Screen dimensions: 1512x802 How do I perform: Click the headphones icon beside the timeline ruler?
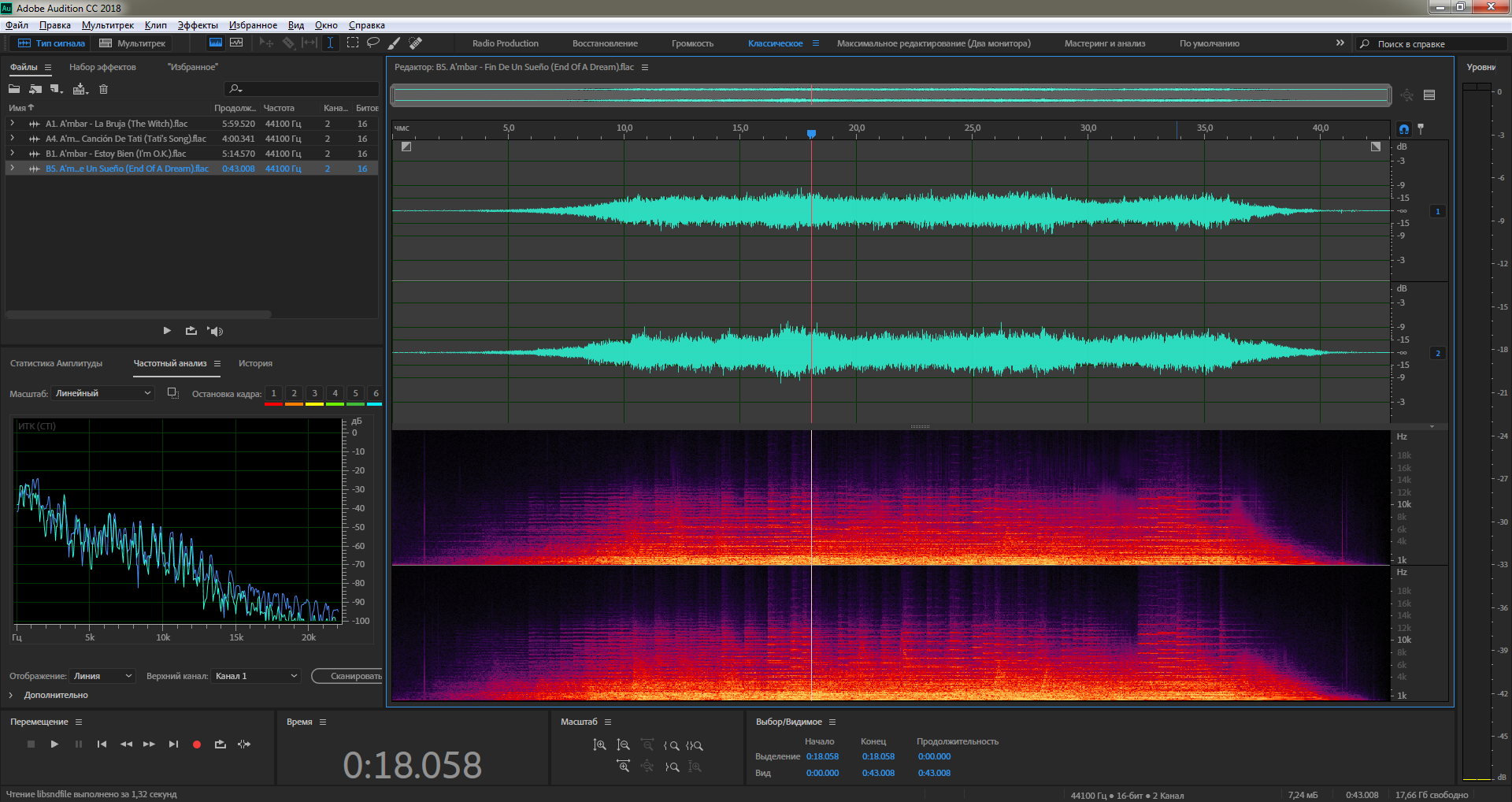(x=1404, y=128)
